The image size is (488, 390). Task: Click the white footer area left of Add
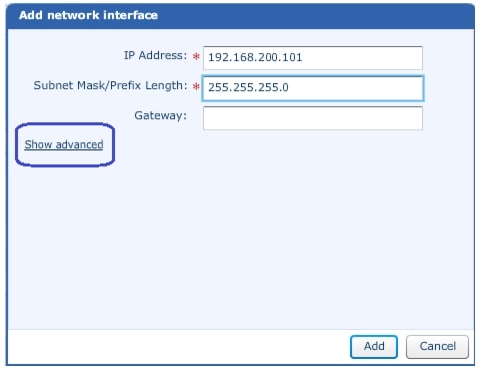tap(178, 347)
